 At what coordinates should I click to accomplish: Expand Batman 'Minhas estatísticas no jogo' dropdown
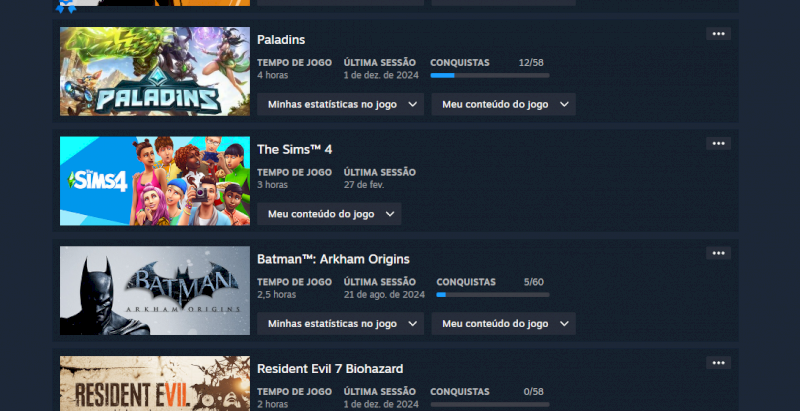[x=340, y=323]
